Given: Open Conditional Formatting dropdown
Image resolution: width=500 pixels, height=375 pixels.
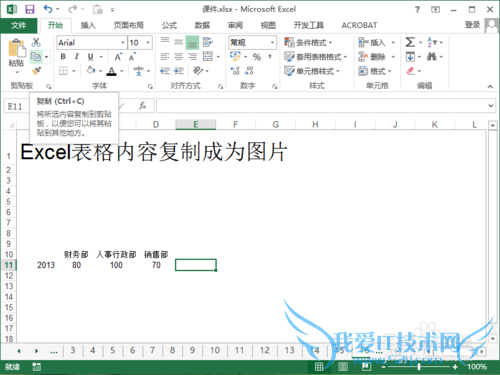Looking at the screenshot, I should (308, 42).
